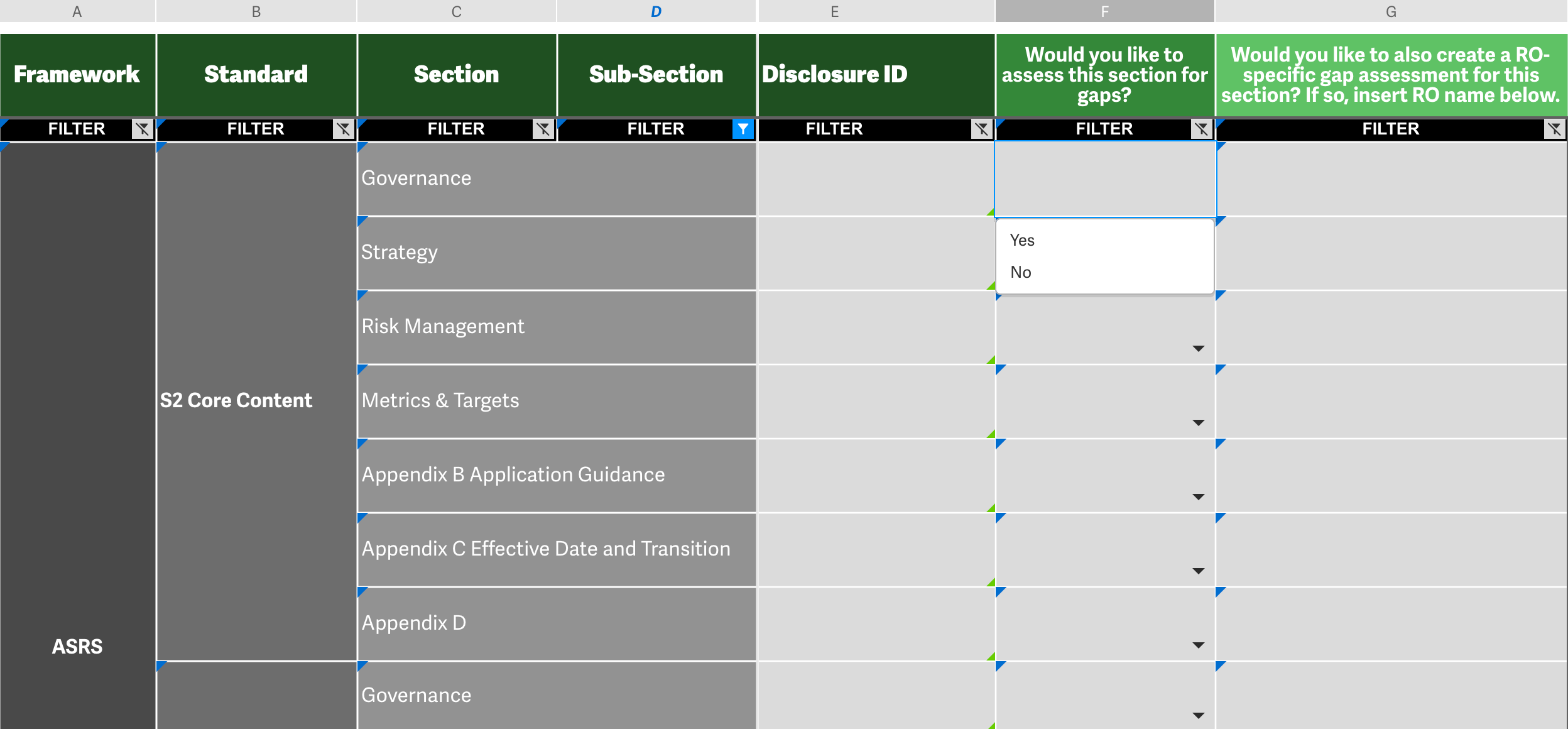Select the Strategy section cell
The image size is (1568, 729).
pyautogui.click(x=557, y=253)
